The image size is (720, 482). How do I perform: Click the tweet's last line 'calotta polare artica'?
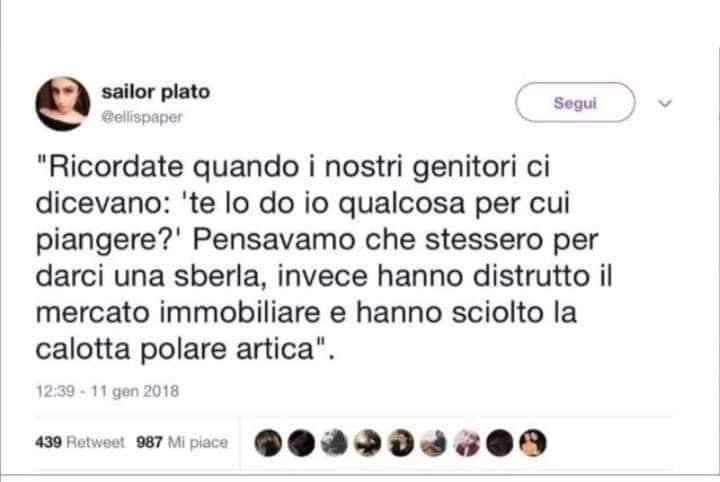[x=182, y=349]
